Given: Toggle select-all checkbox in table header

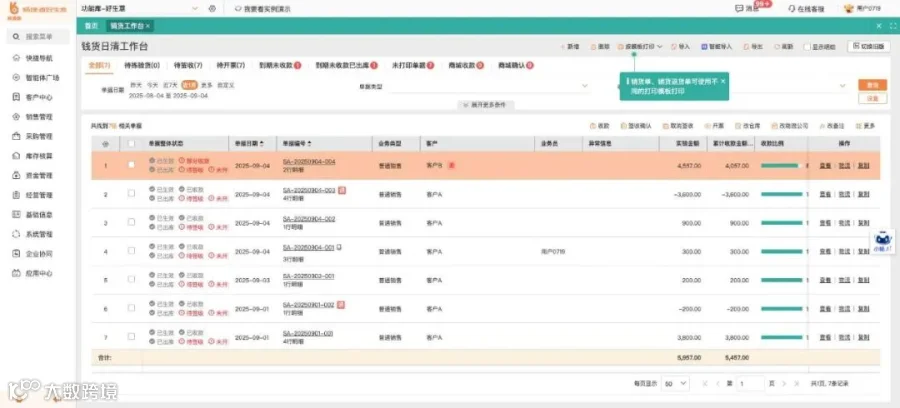Looking at the screenshot, I should pos(131,143).
